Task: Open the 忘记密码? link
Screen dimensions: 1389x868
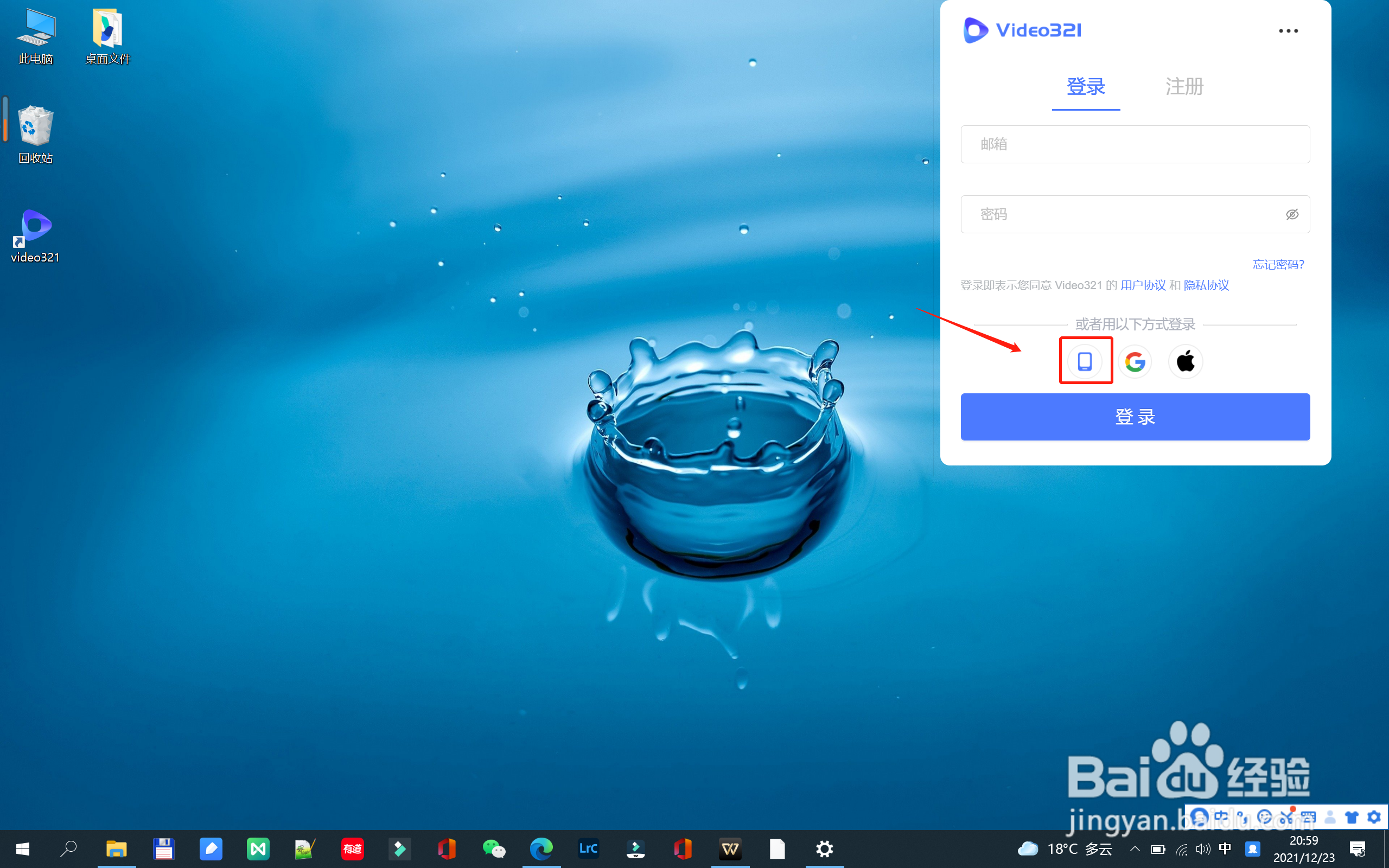Action: pos(1278,265)
